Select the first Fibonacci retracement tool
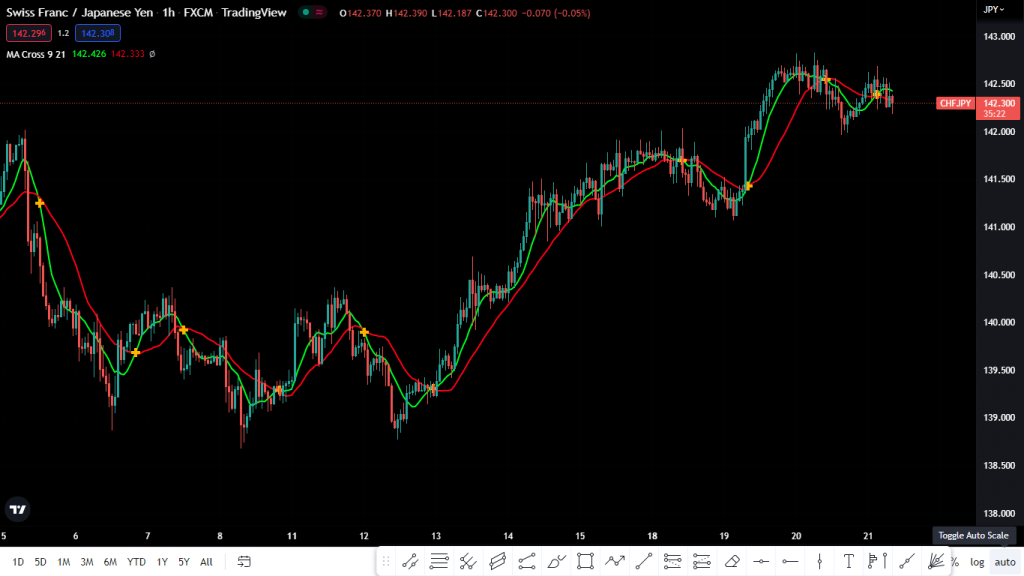This screenshot has width=1024, height=576. (x=672, y=561)
